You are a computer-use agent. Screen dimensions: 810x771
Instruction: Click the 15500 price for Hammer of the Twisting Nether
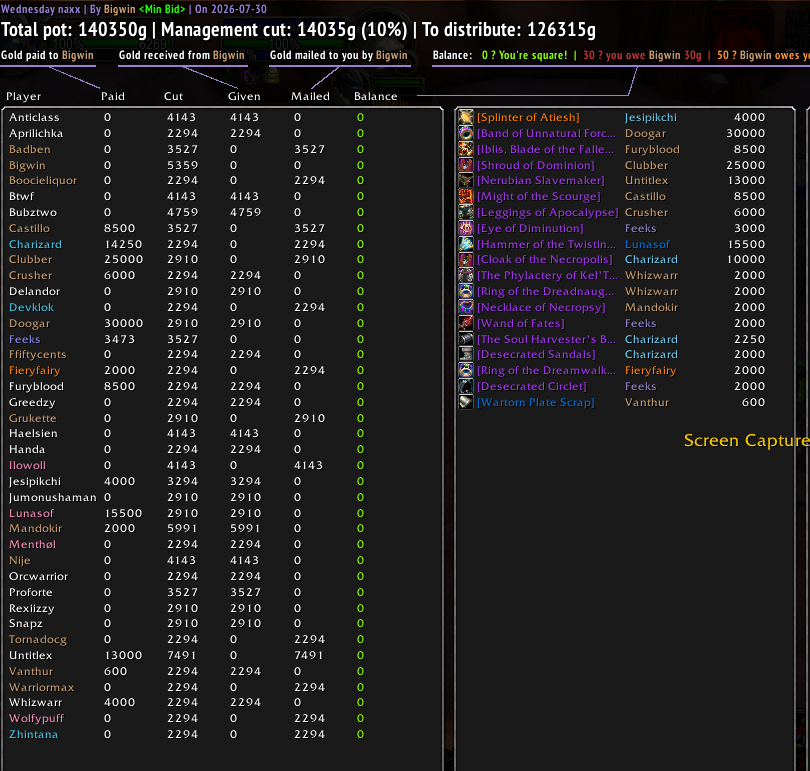(746, 244)
